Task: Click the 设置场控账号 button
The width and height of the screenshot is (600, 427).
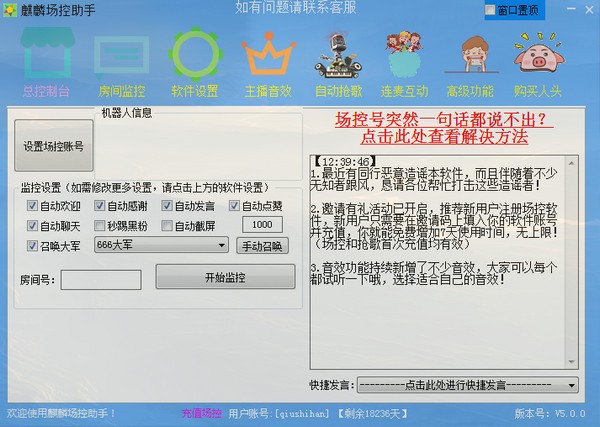Action: (x=54, y=146)
